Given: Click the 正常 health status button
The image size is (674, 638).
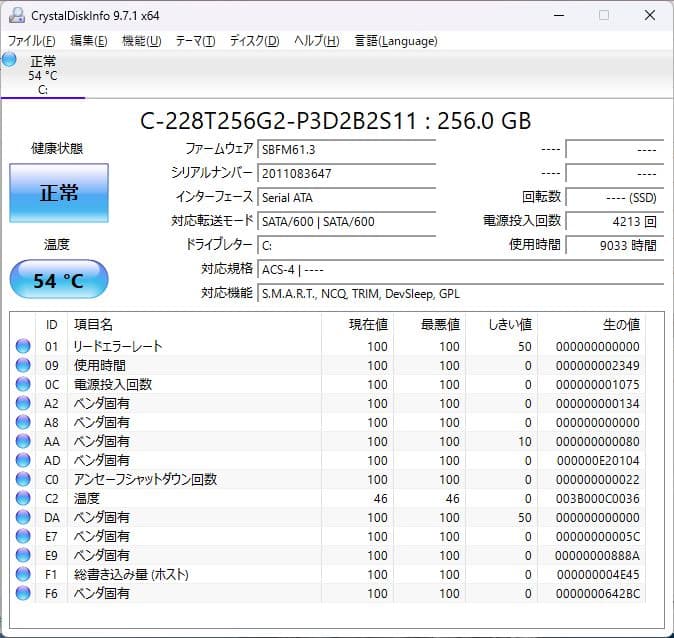Looking at the screenshot, I should 59,193.
